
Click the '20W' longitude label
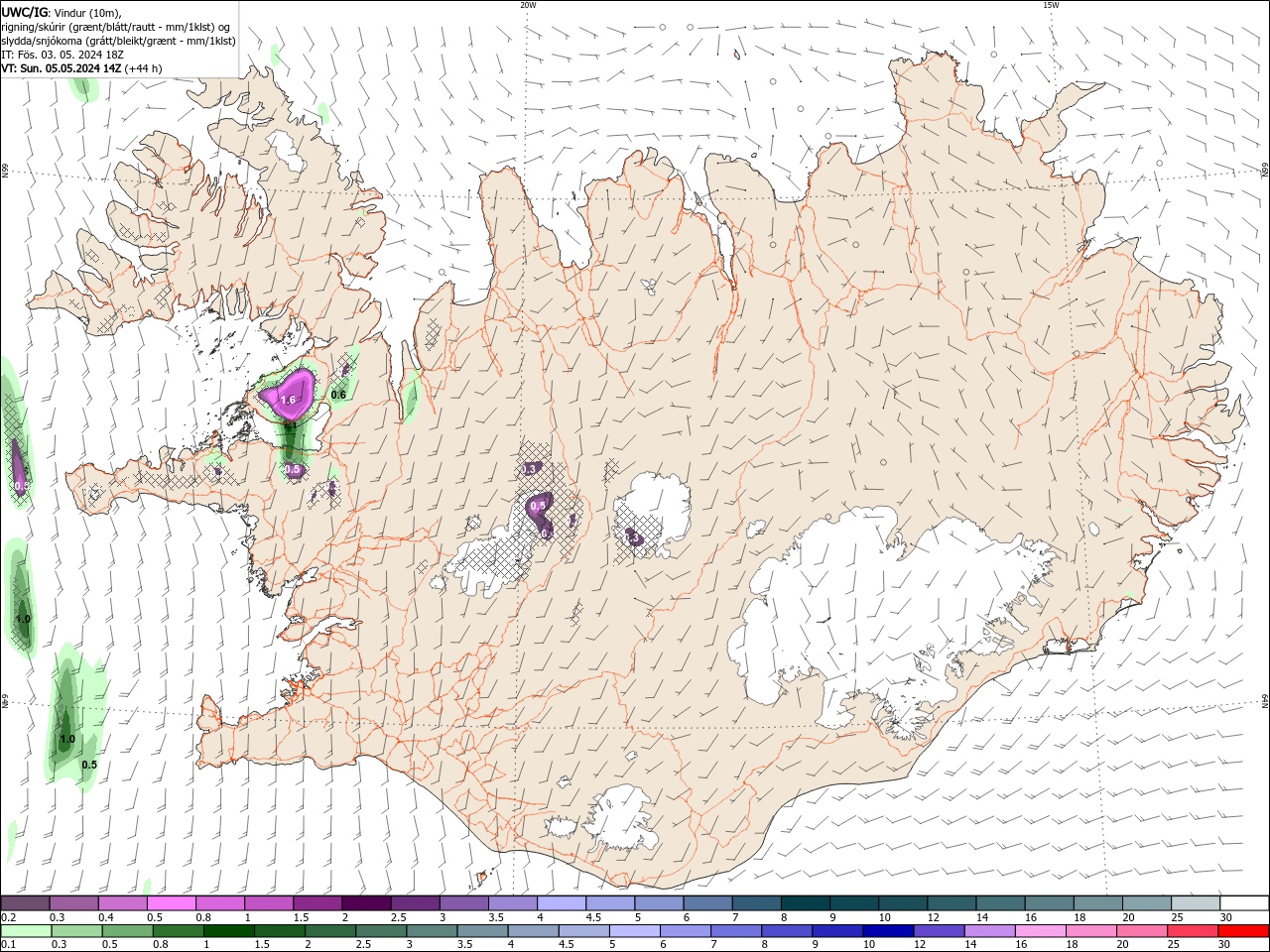(x=528, y=5)
